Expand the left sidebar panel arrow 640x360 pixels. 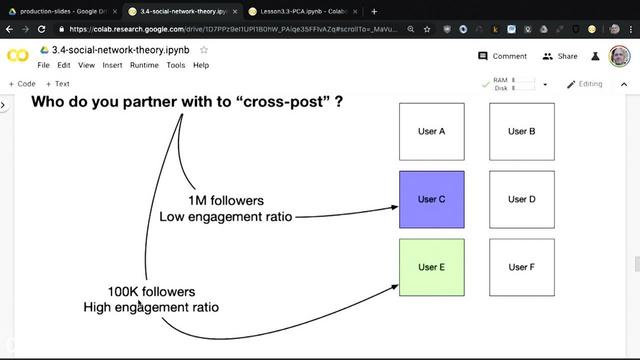click(3, 105)
